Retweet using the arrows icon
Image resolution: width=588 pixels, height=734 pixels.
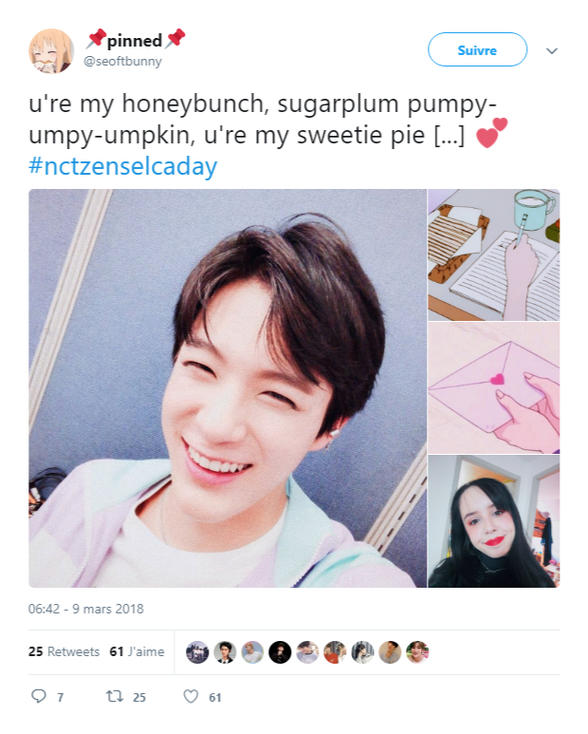coord(115,697)
